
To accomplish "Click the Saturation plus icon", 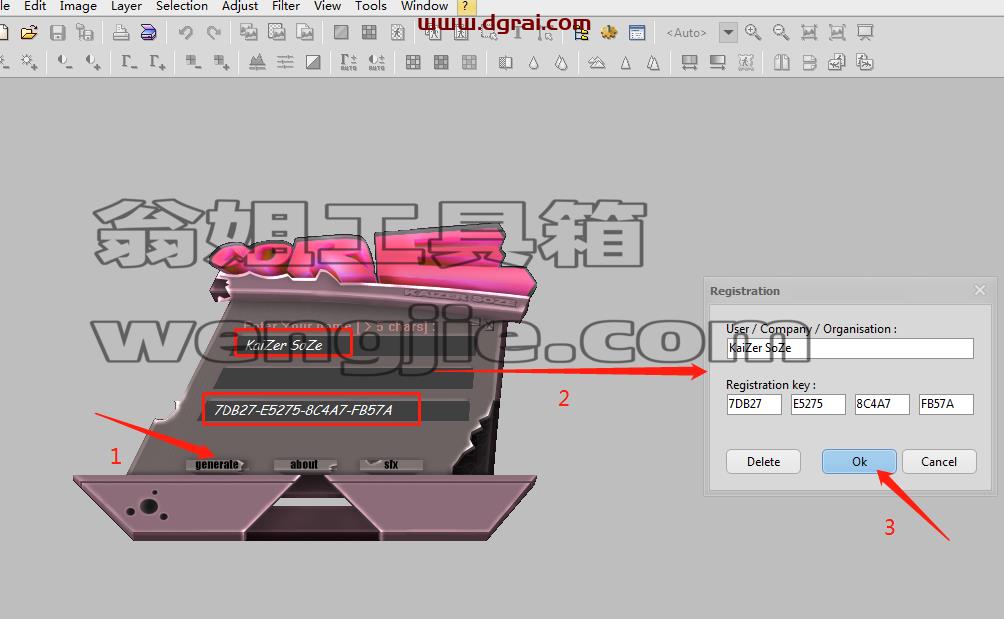I will pyautogui.click(x=222, y=62).
